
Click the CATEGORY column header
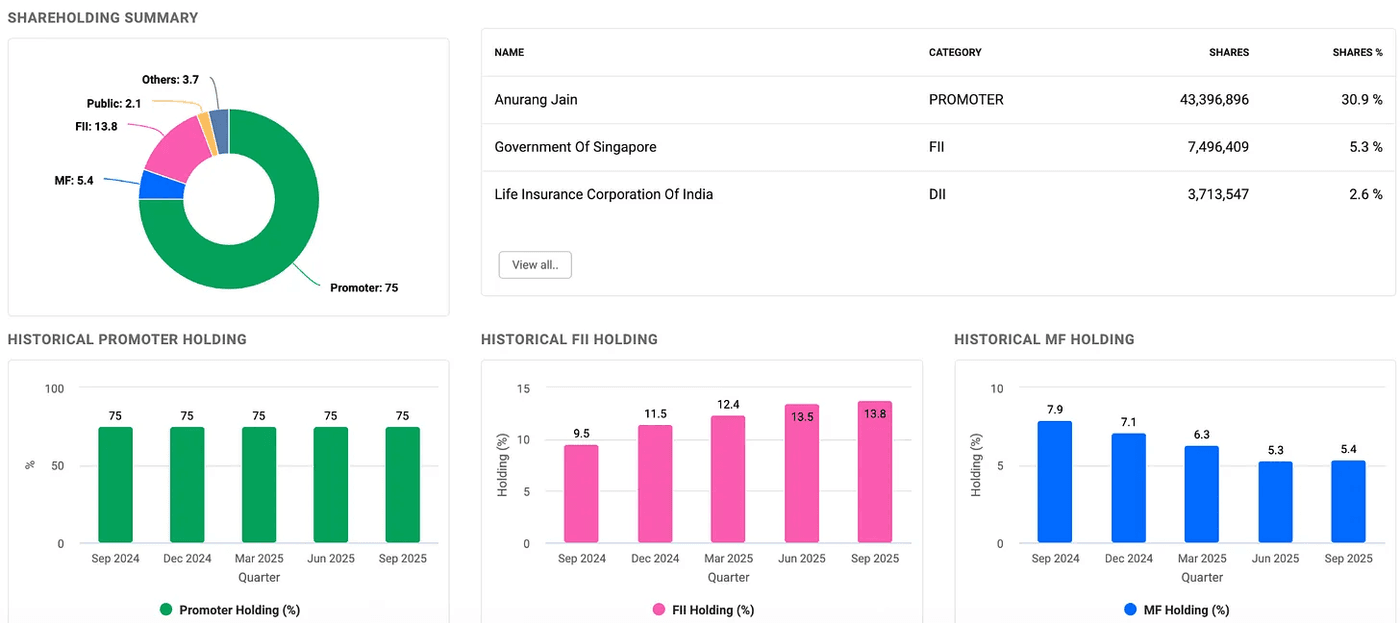pos(954,52)
